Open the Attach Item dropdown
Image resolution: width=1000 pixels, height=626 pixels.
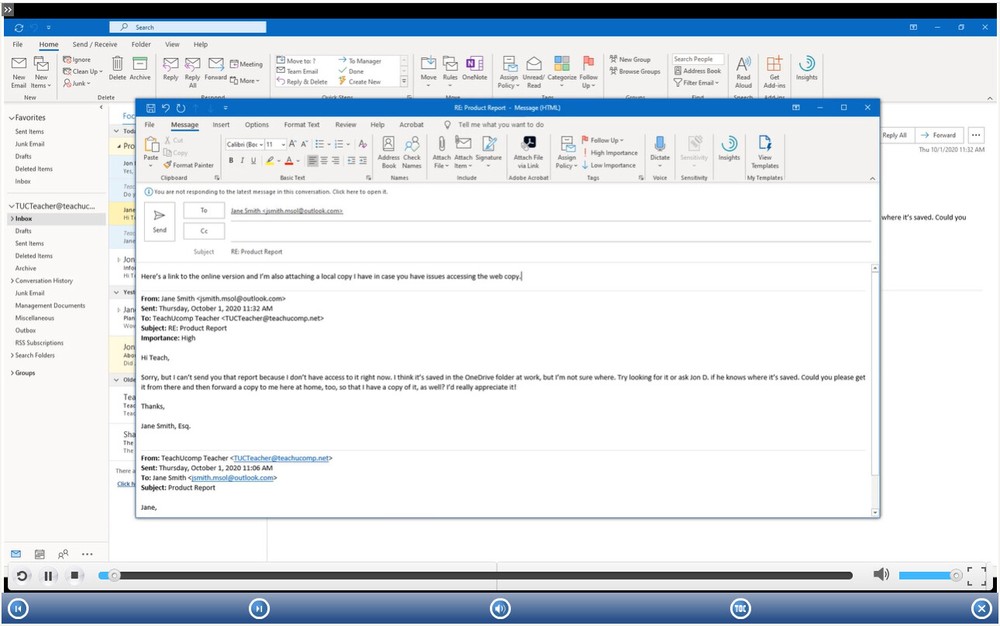pyautogui.click(x=464, y=158)
